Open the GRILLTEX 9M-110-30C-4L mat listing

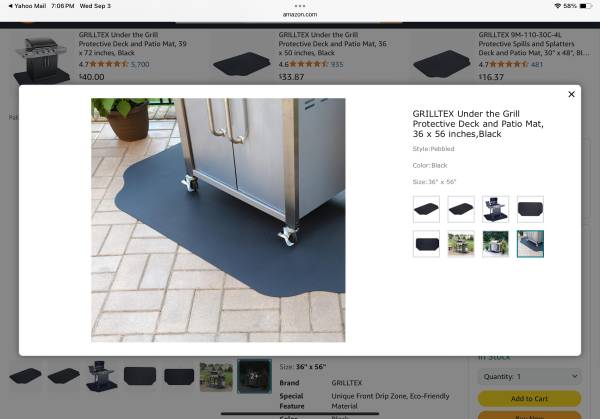click(533, 44)
